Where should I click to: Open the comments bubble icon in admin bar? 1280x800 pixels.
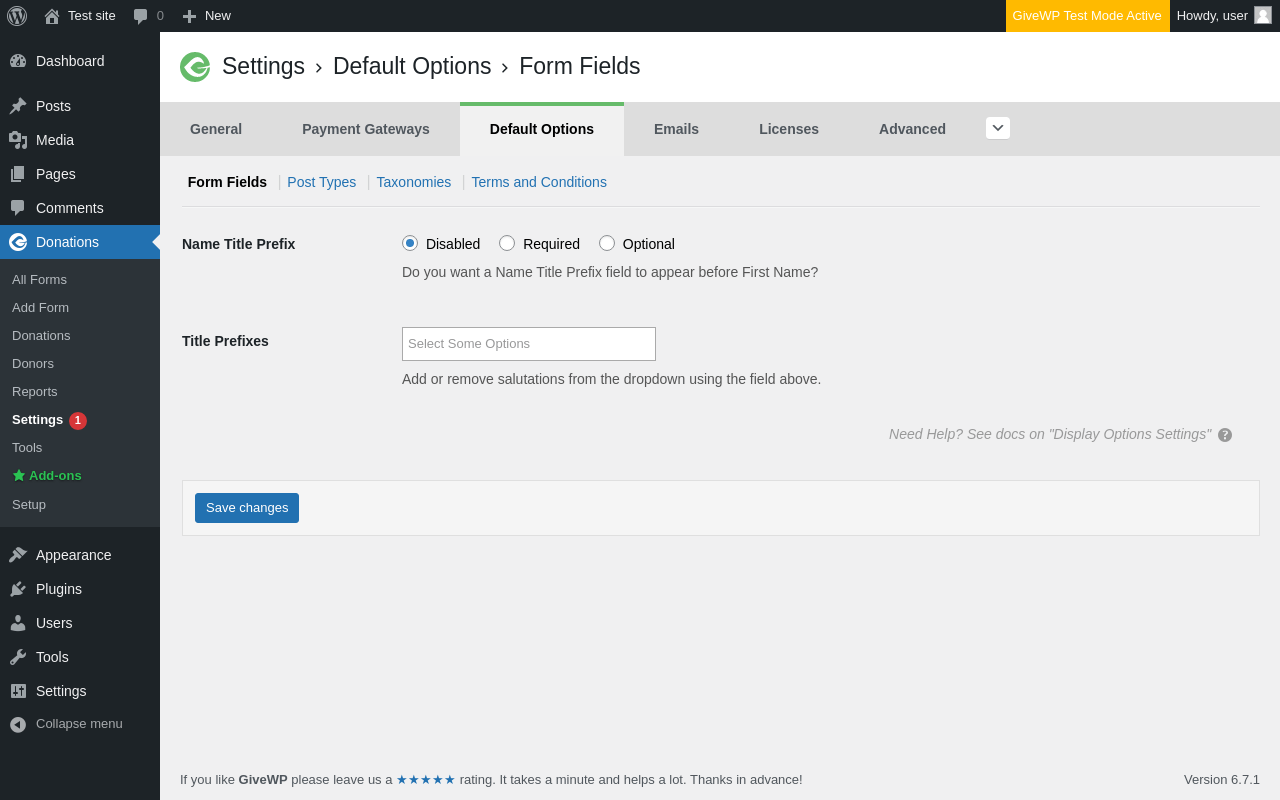coord(141,16)
